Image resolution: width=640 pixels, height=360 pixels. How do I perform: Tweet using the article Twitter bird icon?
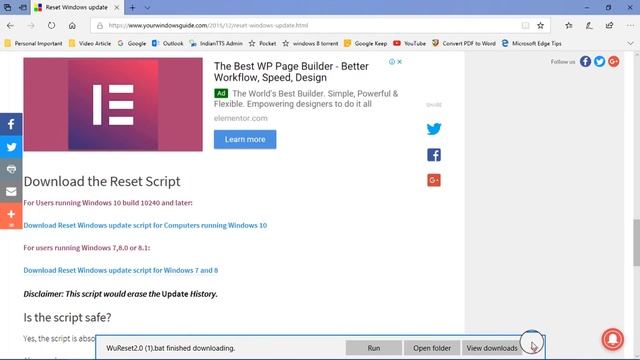(434, 129)
